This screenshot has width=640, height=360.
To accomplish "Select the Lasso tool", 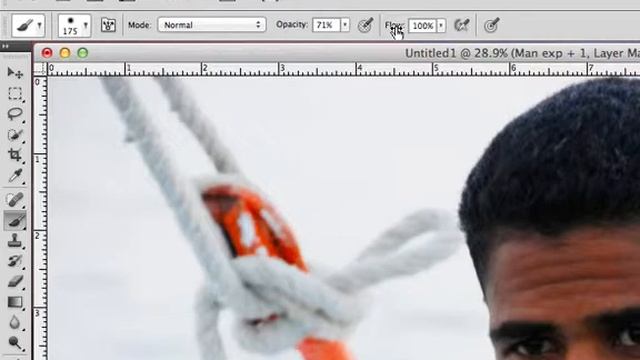I will pos(15,114).
